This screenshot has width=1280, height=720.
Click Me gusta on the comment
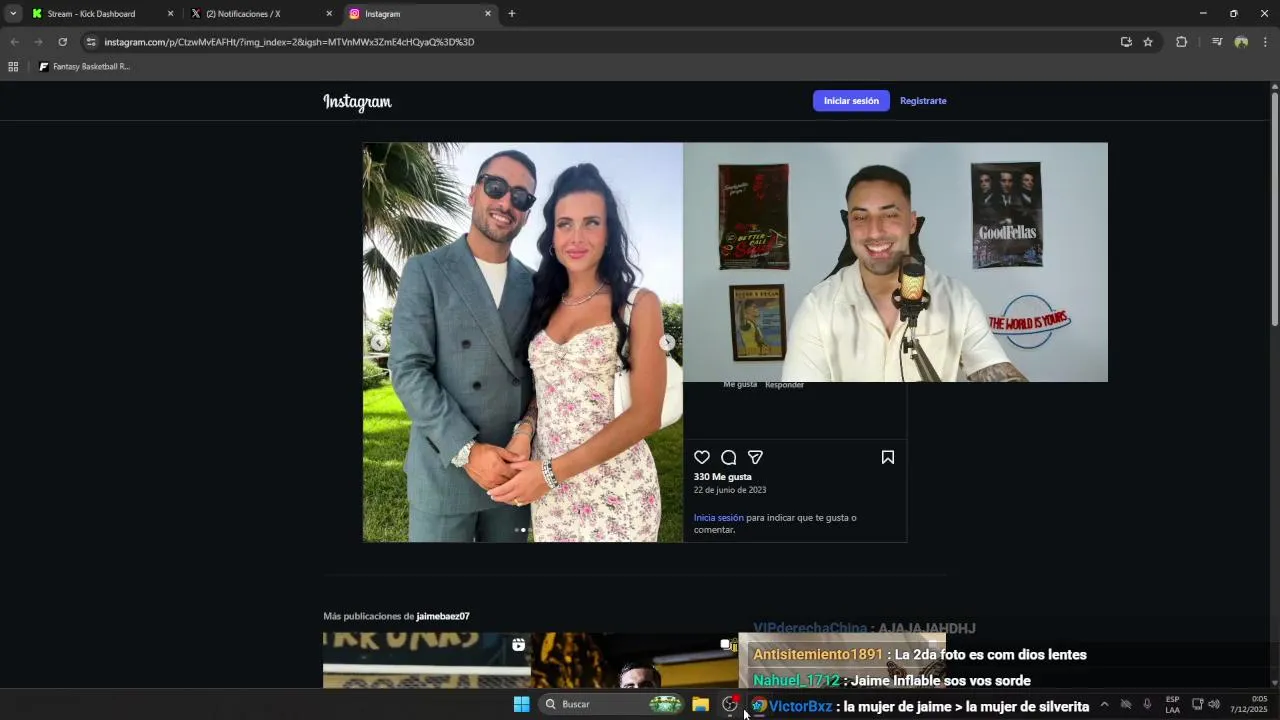click(740, 385)
